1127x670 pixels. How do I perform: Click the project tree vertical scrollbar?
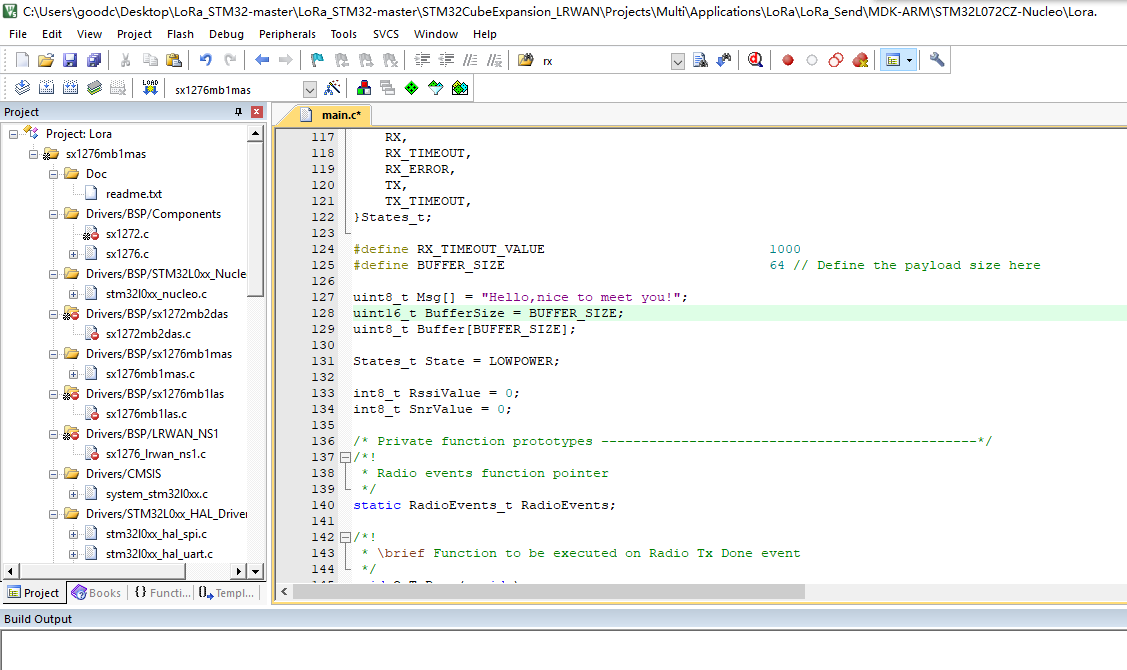[255, 219]
